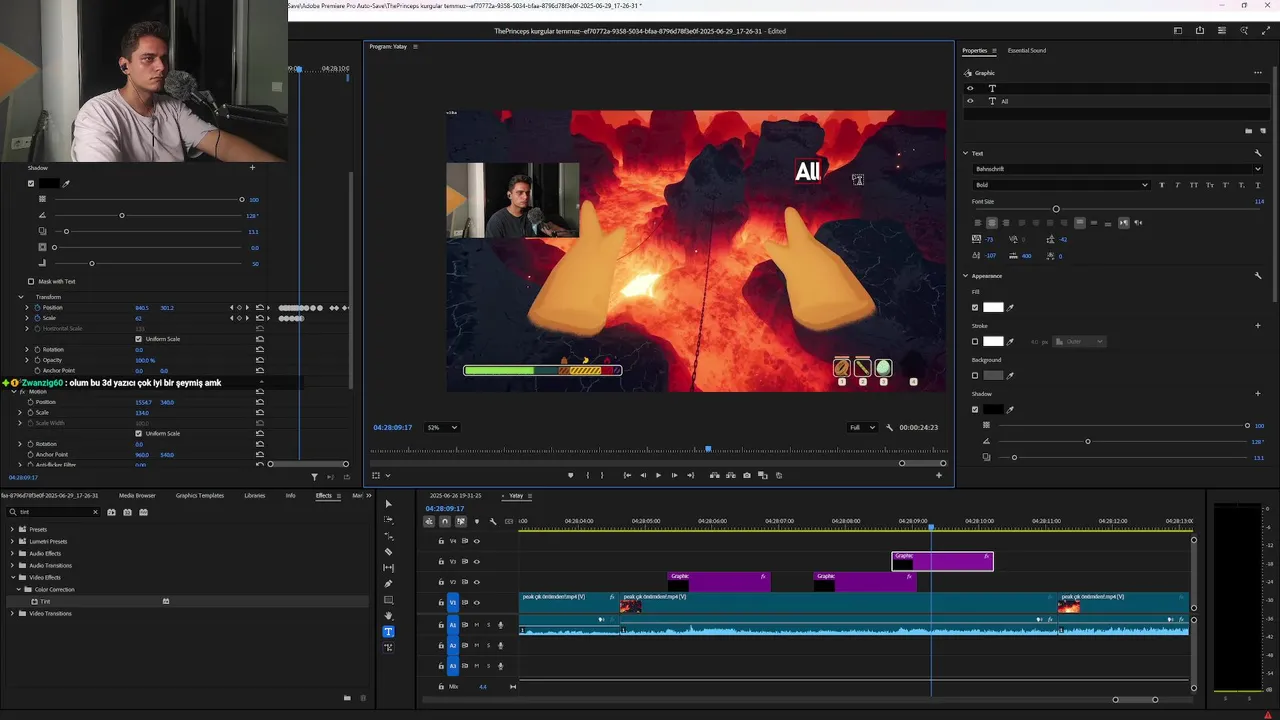
Task: Open the Graphics Templates tab
Action: (200, 496)
